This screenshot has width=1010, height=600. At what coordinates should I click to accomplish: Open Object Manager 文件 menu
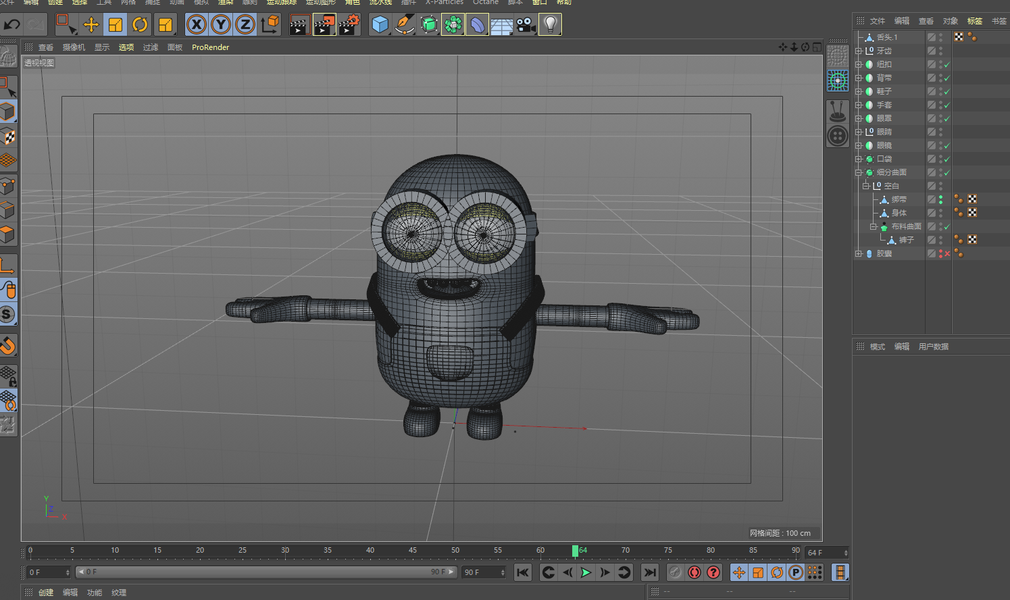[877, 21]
